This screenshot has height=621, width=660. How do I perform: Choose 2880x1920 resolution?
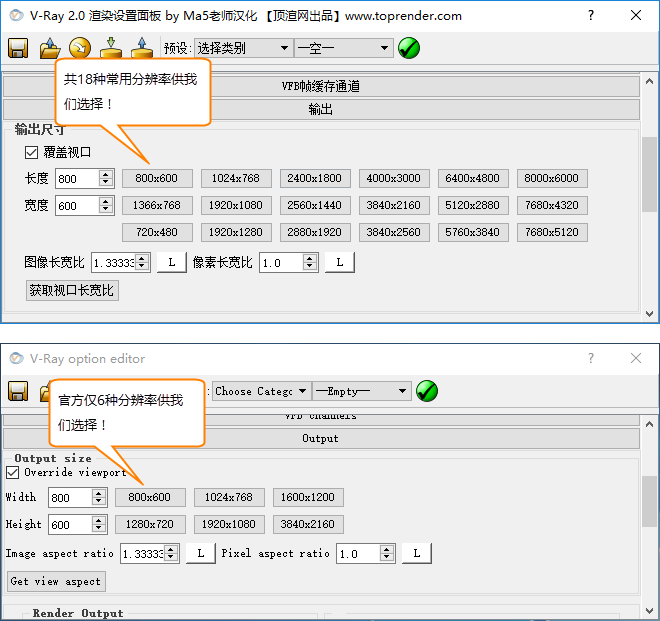click(315, 232)
